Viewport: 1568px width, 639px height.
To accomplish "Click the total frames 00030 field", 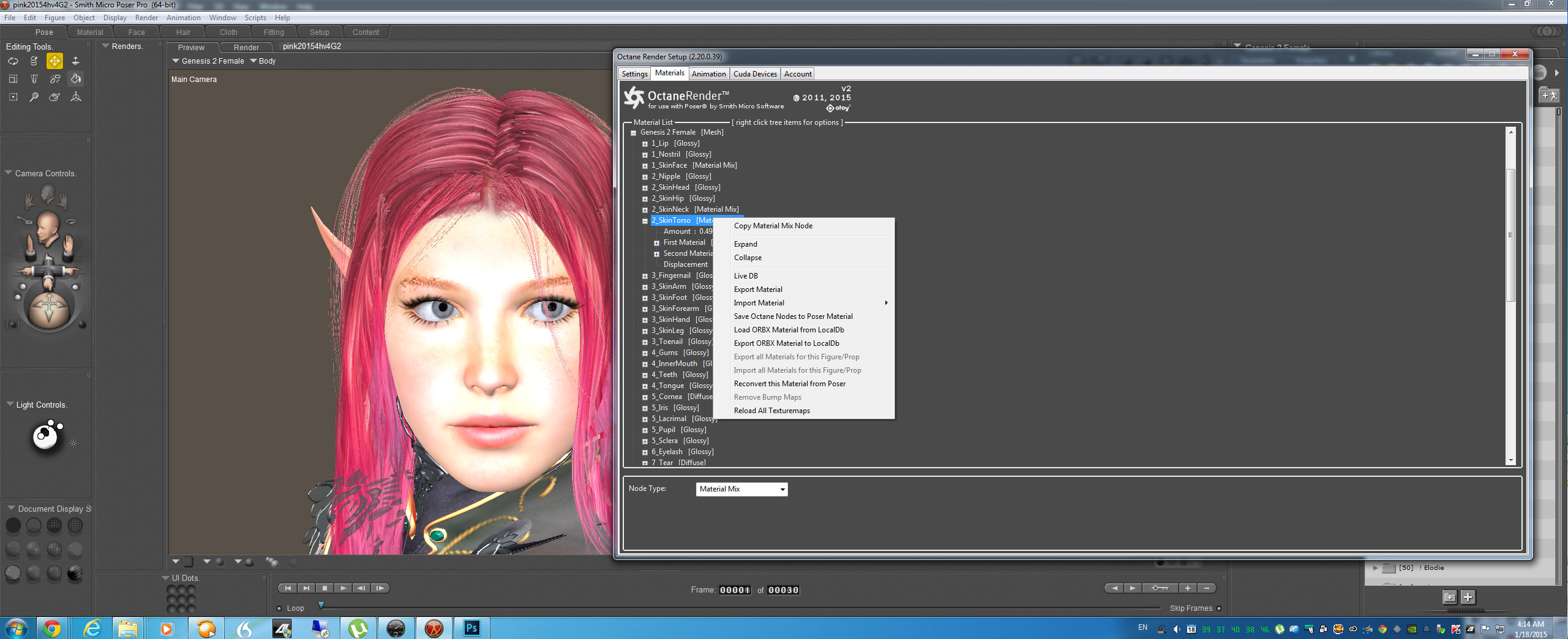I will coord(783,590).
